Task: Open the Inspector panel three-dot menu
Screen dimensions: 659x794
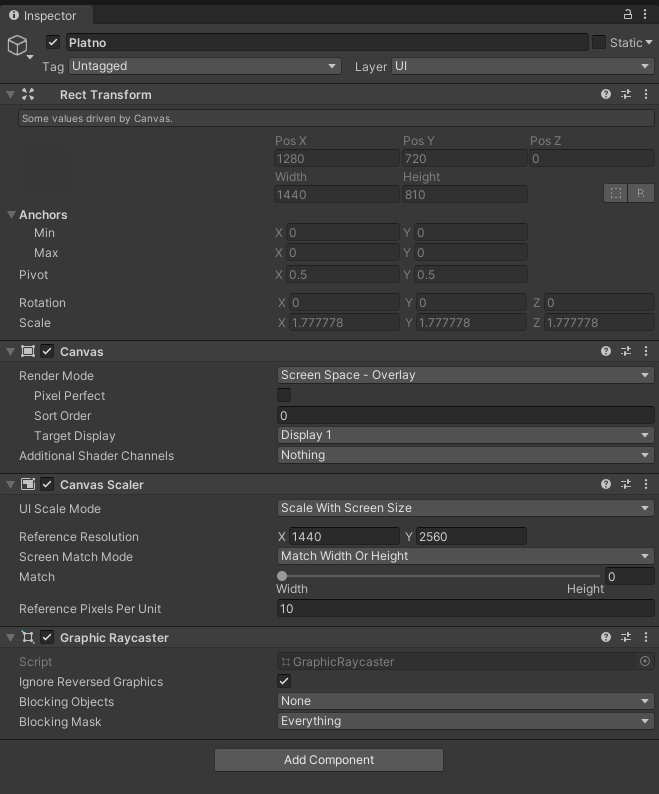Action: (646, 14)
